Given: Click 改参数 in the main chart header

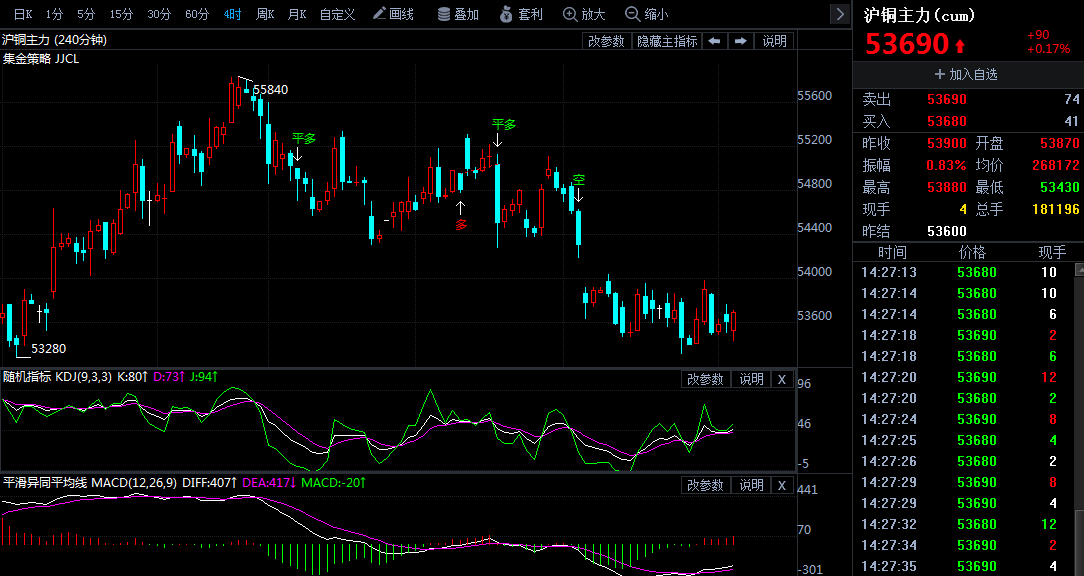Looking at the screenshot, I should pos(606,41).
